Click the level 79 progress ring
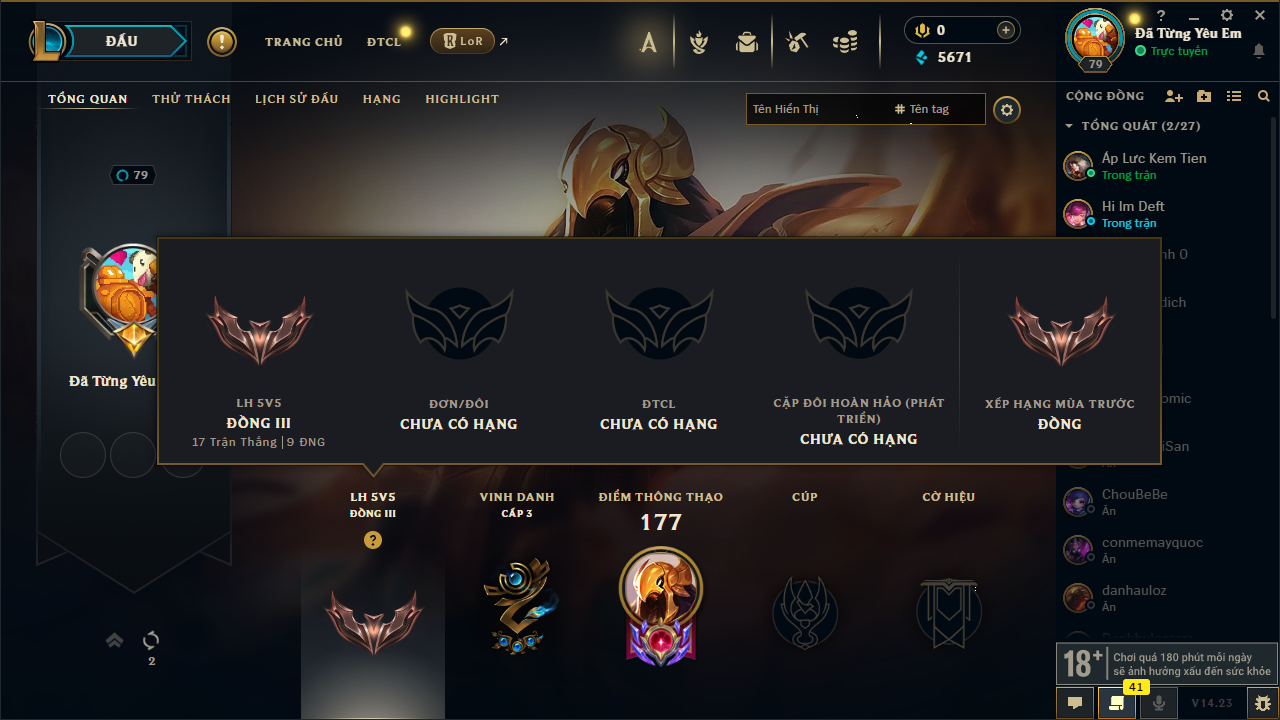1280x720 pixels. click(132, 175)
